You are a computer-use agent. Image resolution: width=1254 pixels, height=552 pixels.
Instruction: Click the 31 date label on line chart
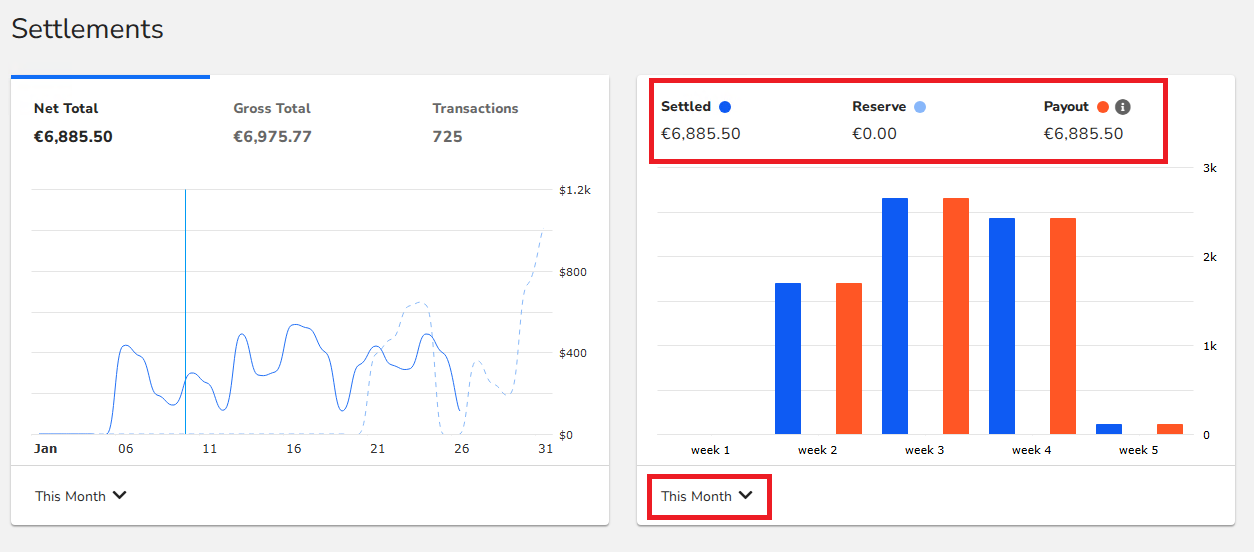pyautogui.click(x=545, y=449)
